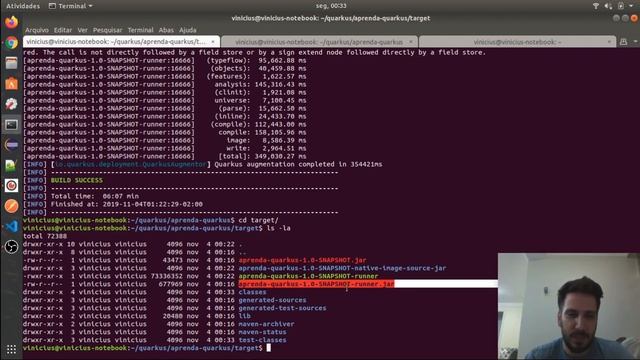
Task: Open the tab list dropdown arrow
Action: pyautogui.click(x=635, y=42)
